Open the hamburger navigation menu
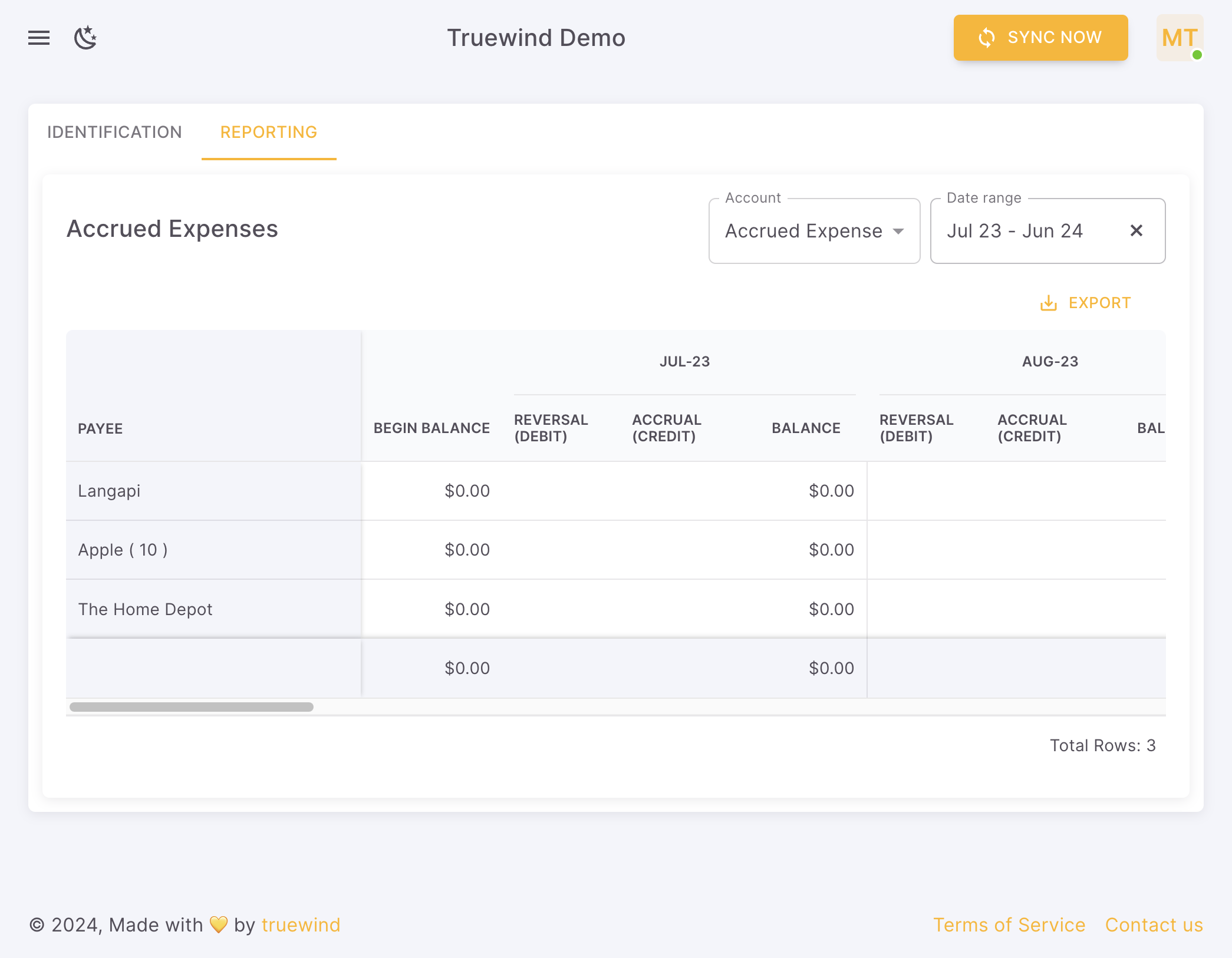 (39, 38)
